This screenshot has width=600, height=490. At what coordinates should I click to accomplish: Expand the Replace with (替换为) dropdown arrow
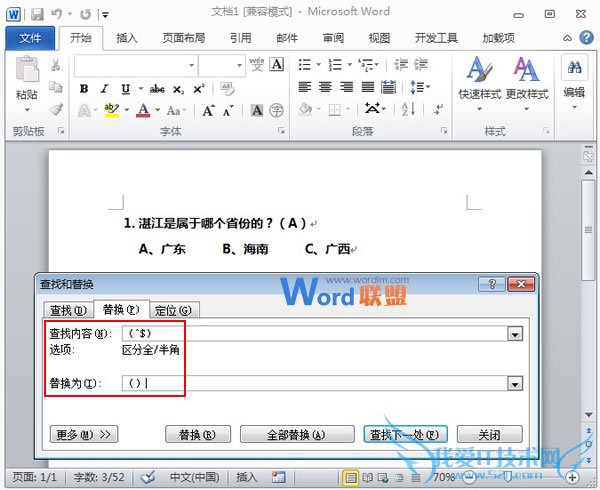[x=516, y=383]
